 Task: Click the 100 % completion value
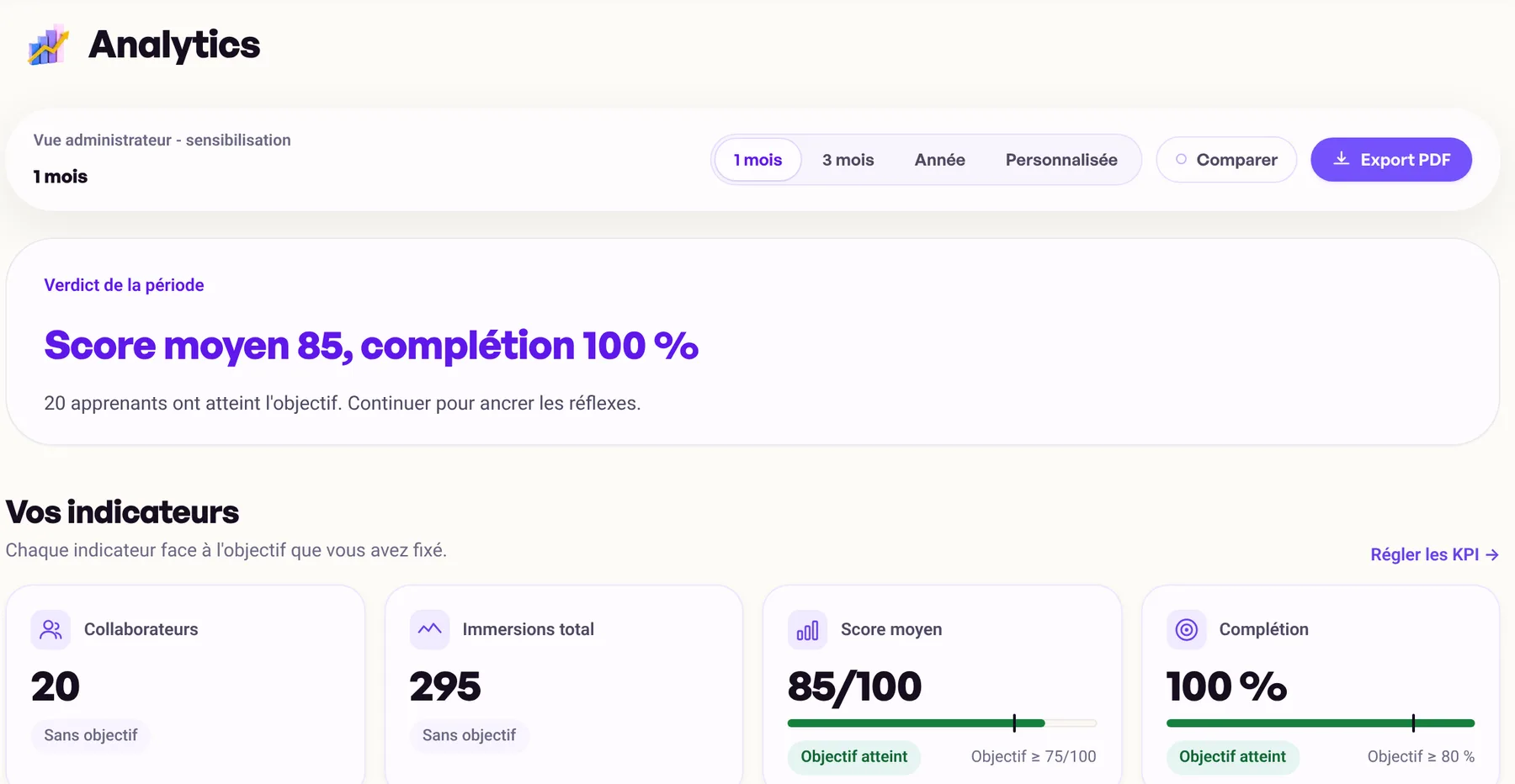pyautogui.click(x=1226, y=686)
